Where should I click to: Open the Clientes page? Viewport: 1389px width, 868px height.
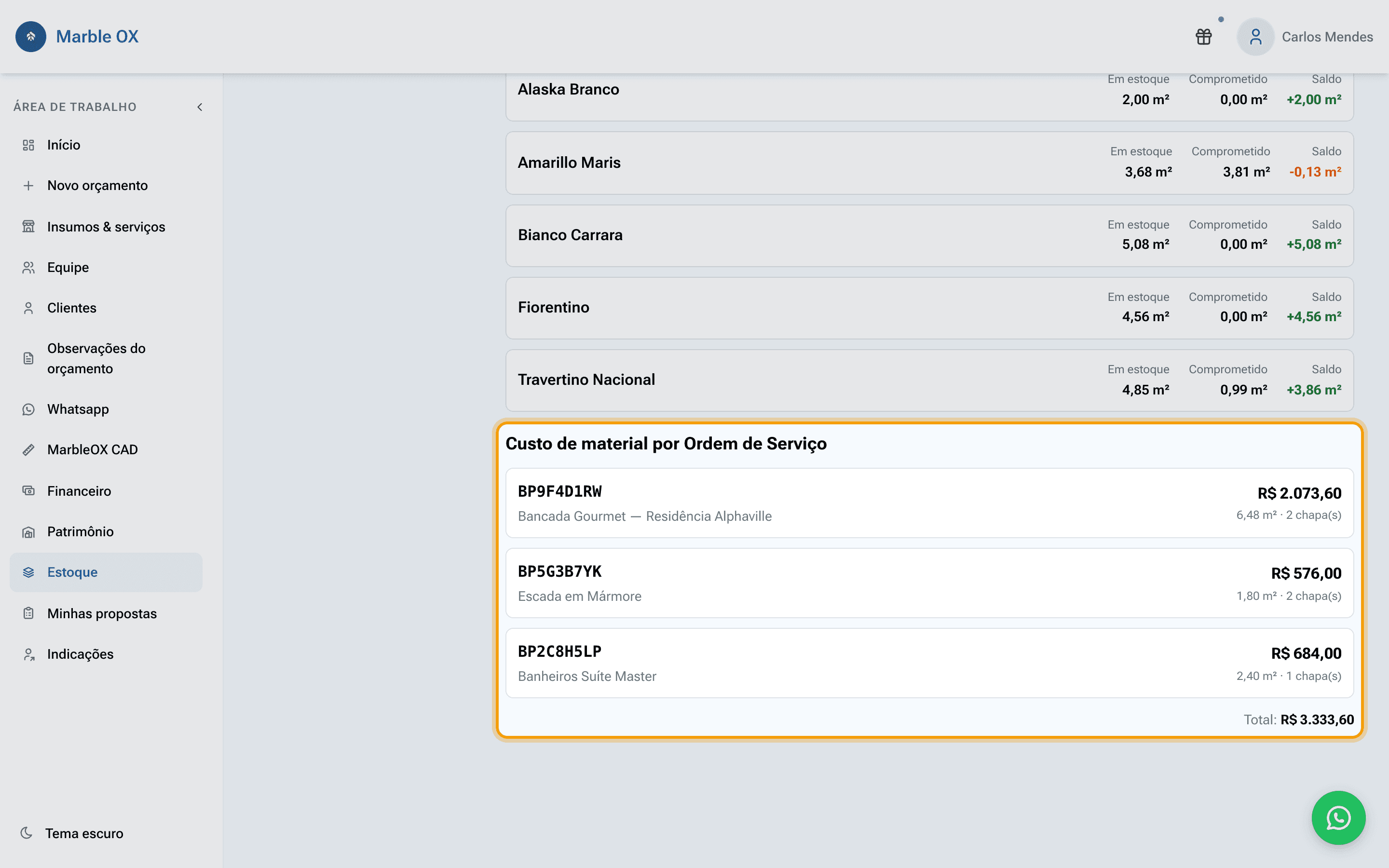pos(106,308)
